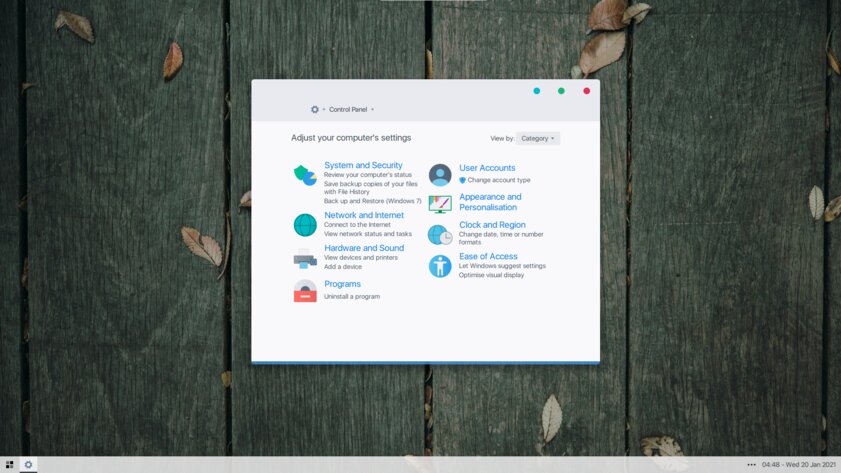Screen dimensions: 841x473
Task: Open the taskbar clock and date
Action: [797, 465]
